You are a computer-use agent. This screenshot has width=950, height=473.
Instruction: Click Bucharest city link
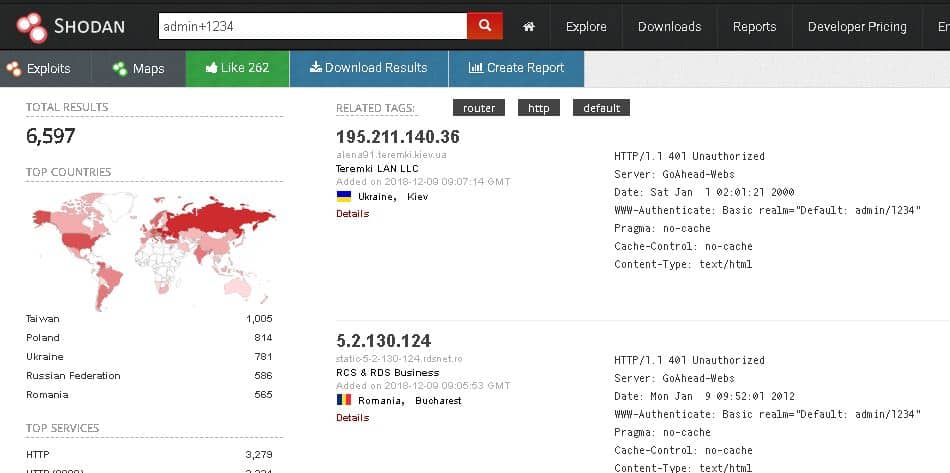tap(438, 400)
